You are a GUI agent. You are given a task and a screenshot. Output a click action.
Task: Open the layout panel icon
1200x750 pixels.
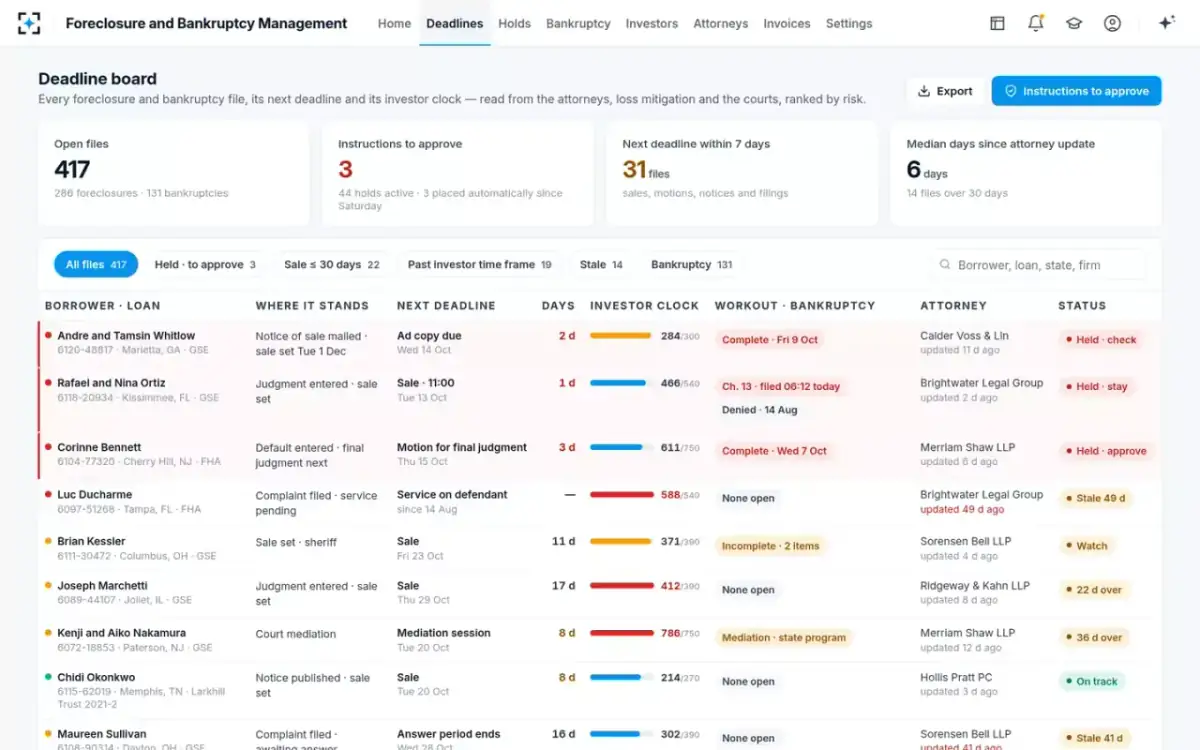[x=997, y=23]
